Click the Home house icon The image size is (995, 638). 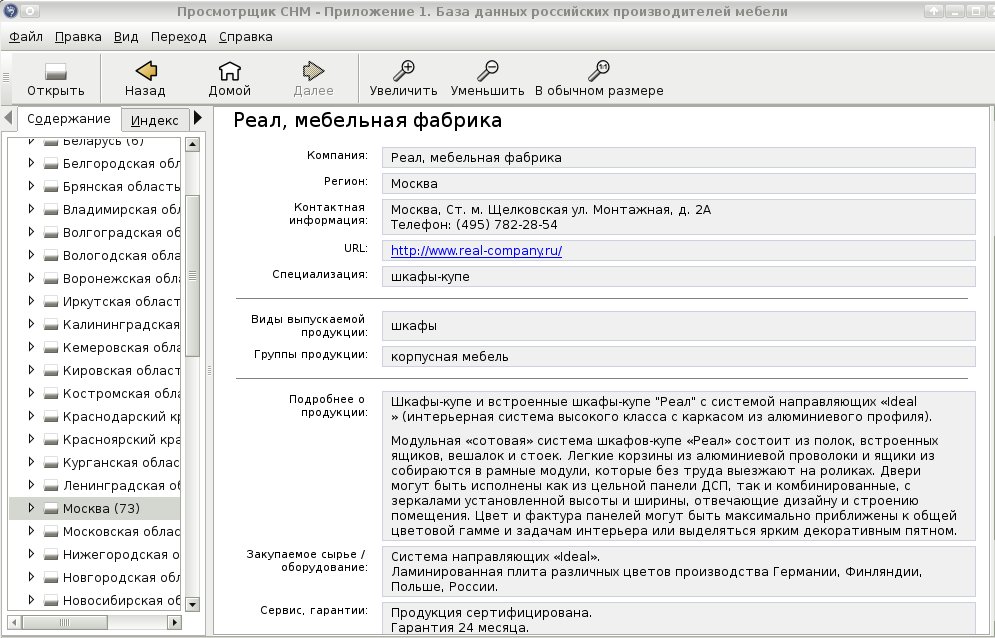point(229,70)
